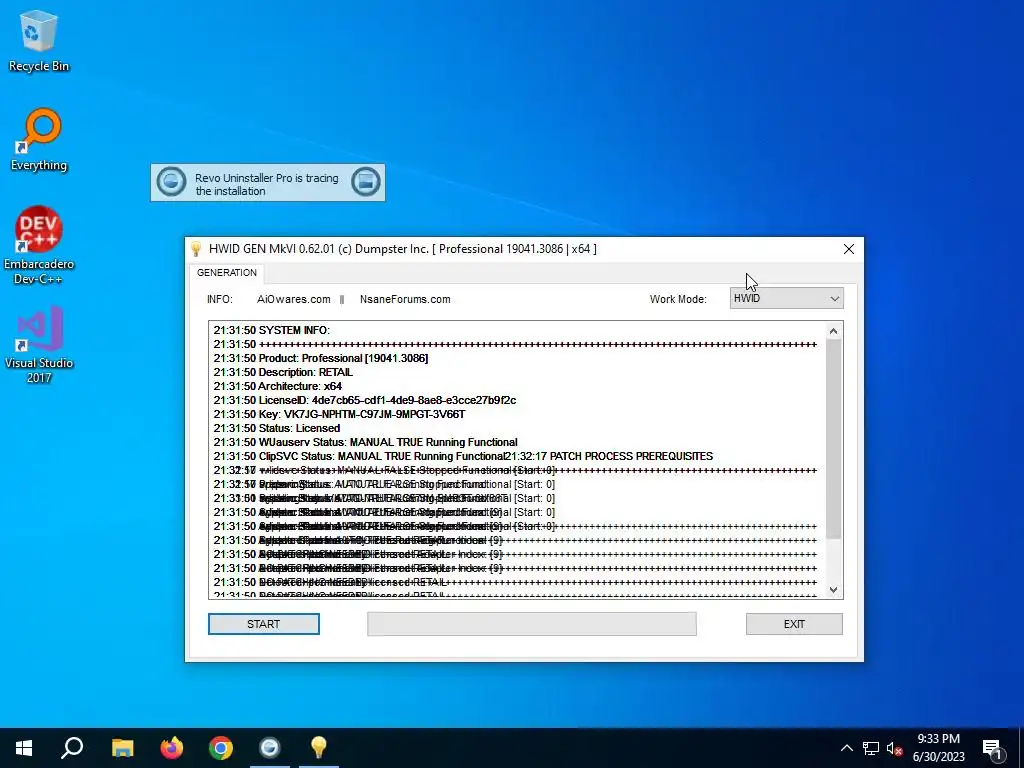Open the notification center icon
The width and height of the screenshot is (1024, 768).
pos(993,748)
